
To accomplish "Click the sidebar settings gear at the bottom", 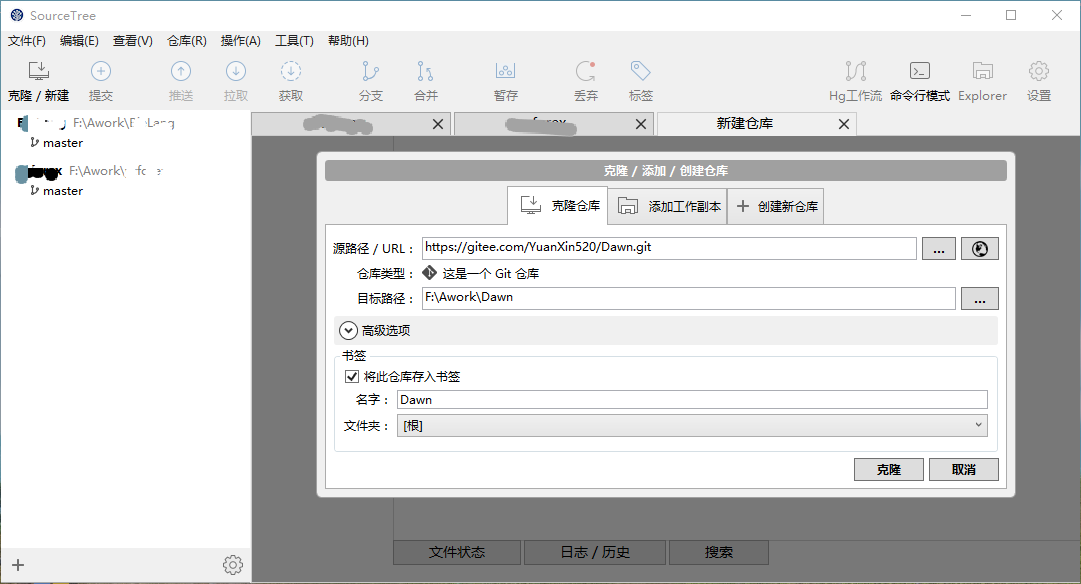I will pyautogui.click(x=233, y=565).
